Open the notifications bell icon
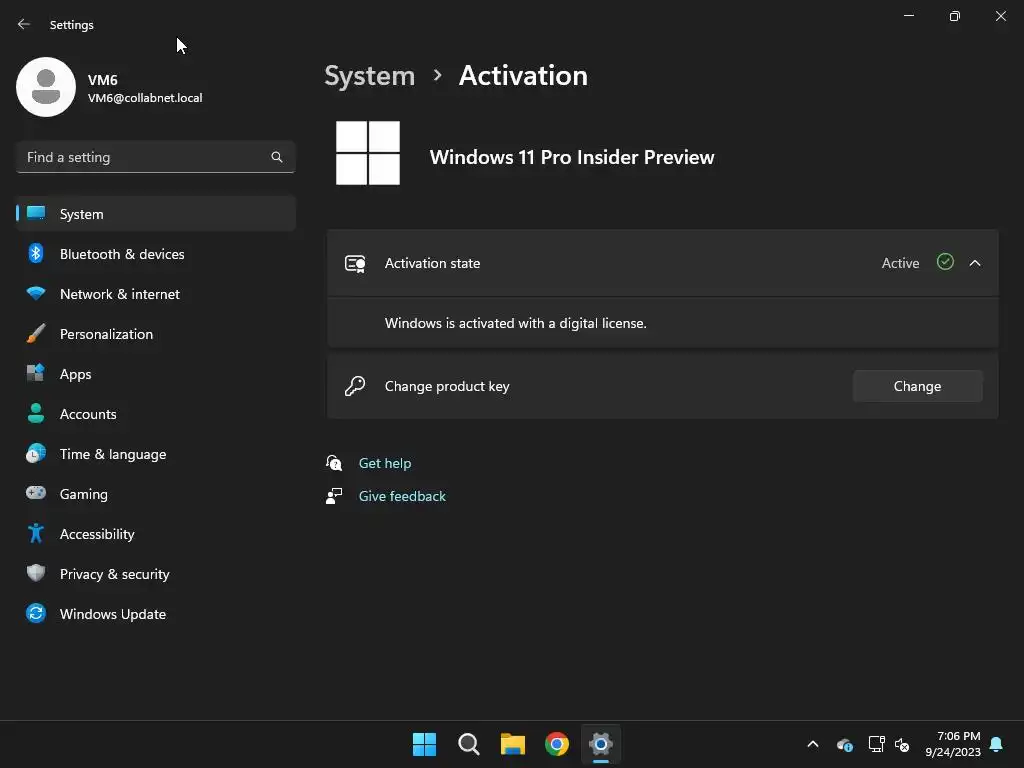 tap(996, 744)
